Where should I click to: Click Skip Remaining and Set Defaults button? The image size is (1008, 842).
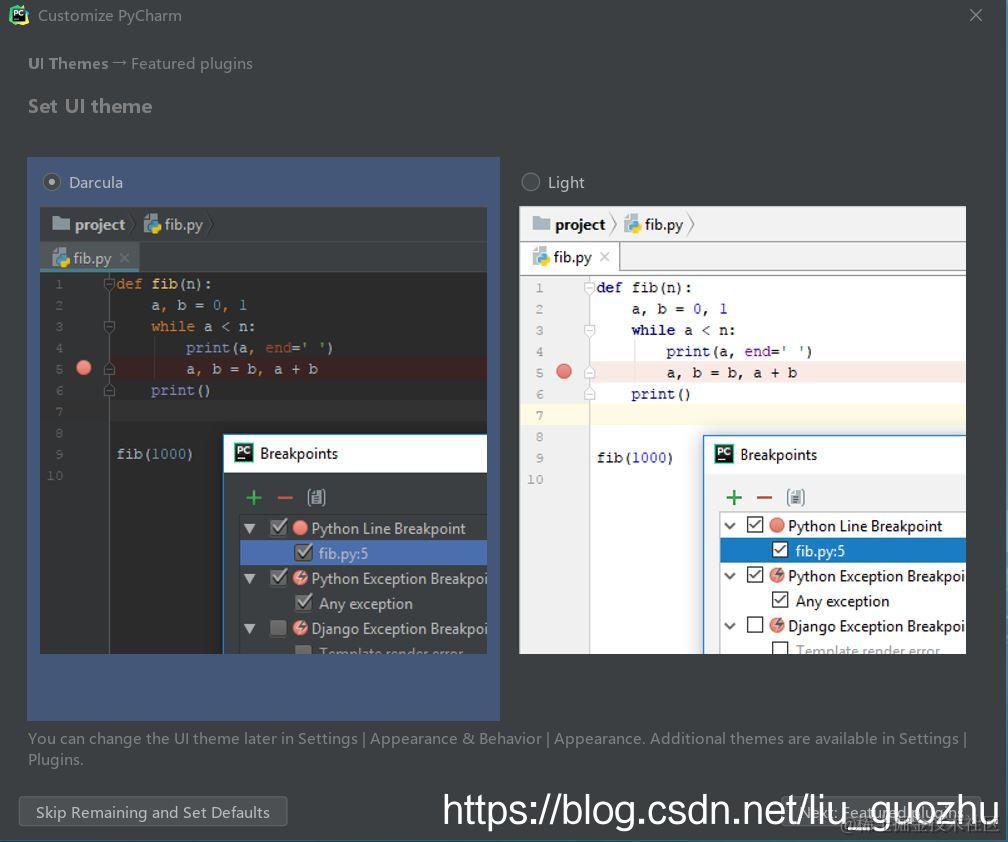click(x=153, y=812)
